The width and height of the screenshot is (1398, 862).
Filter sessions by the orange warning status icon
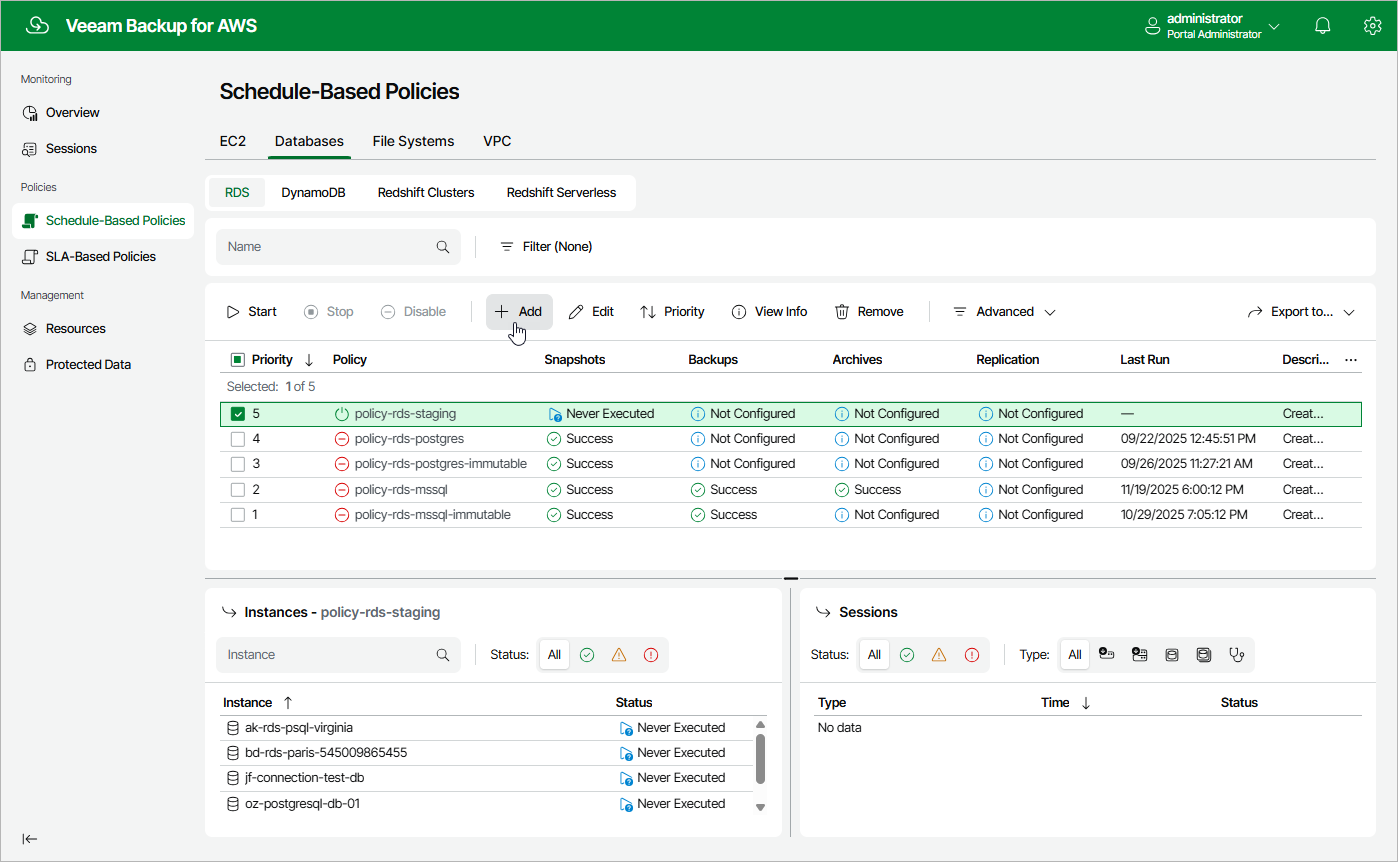[x=939, y=655]
